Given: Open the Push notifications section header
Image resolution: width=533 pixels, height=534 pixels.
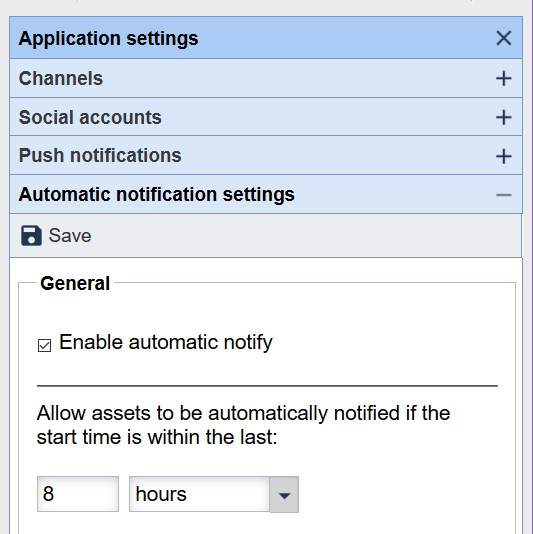Looking at the screenshot, I should (x=266, y=156).
